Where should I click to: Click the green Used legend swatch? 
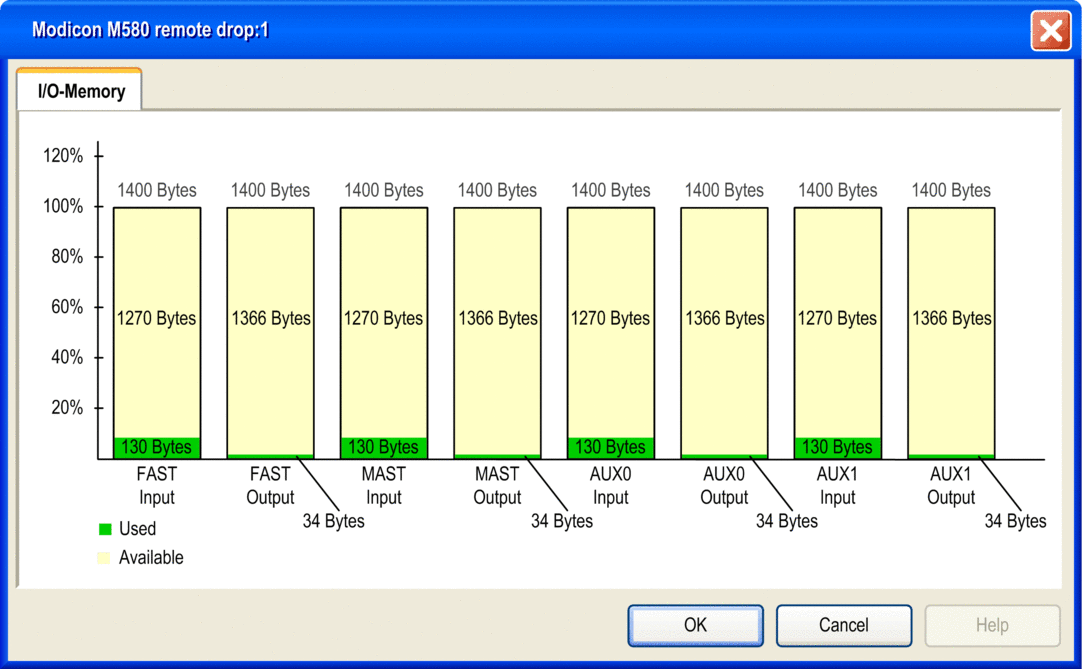click(105, 529)
